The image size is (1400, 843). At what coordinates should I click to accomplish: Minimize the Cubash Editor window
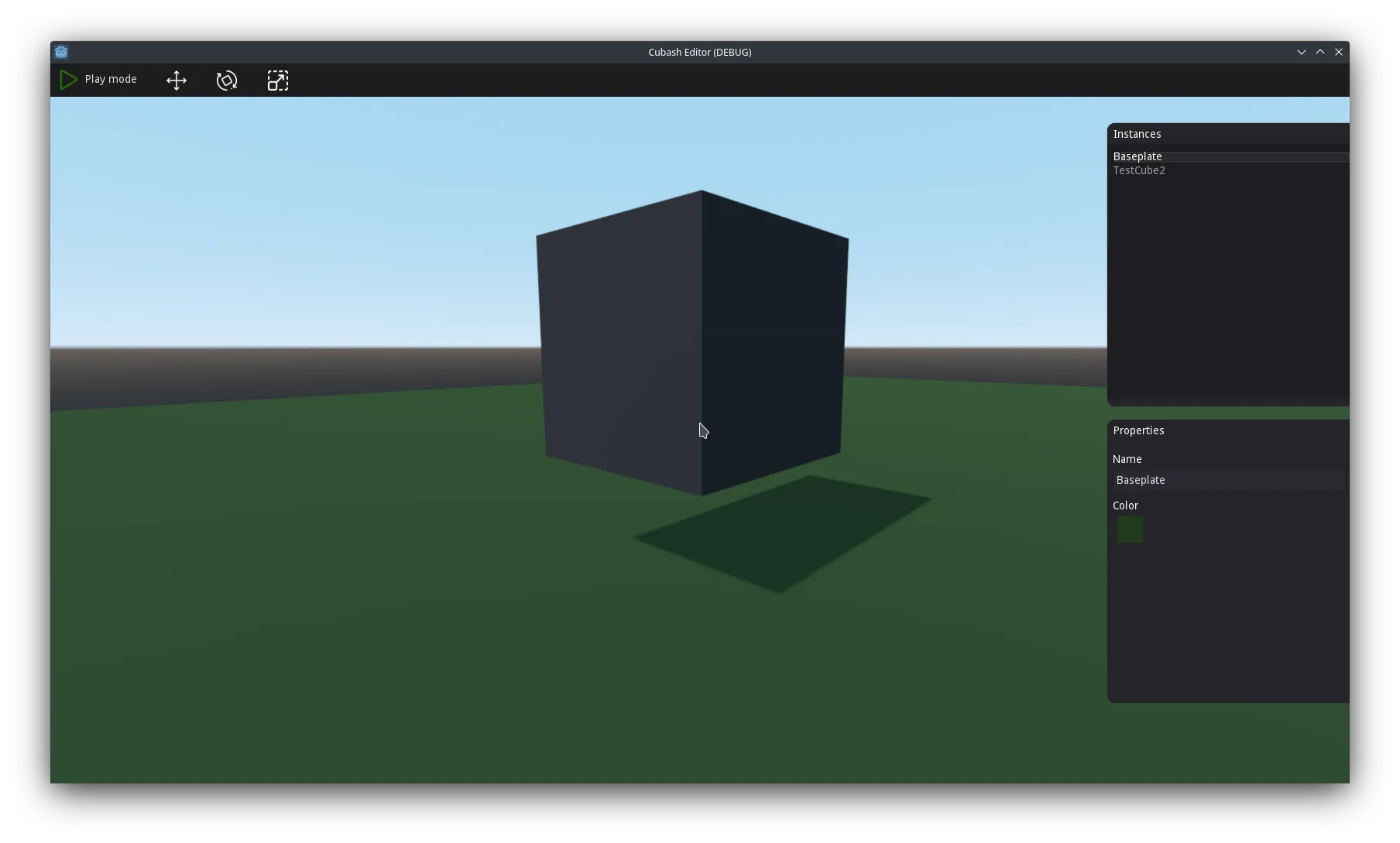click(1302, 52)
